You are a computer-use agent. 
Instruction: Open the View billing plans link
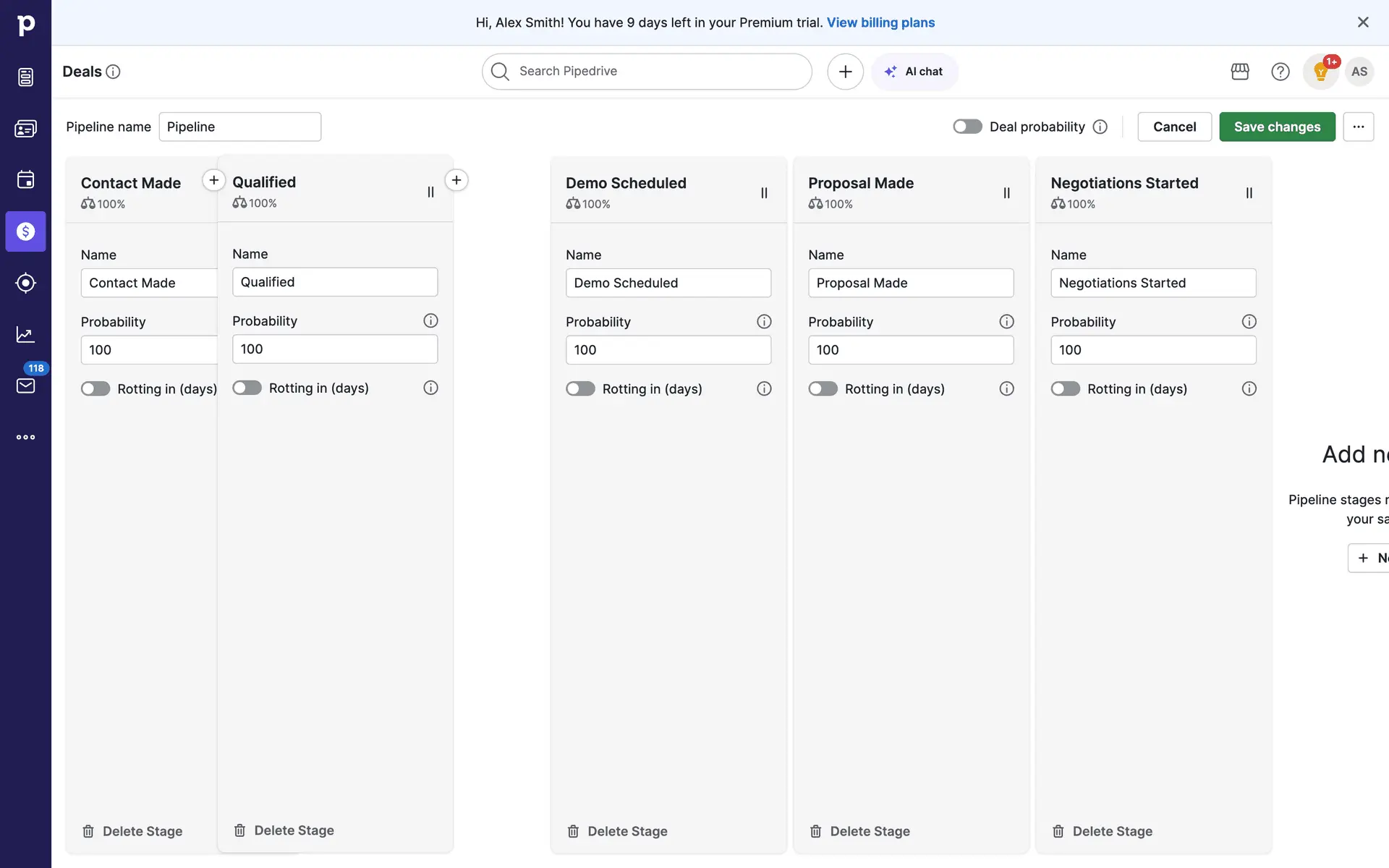click(880, 22)
